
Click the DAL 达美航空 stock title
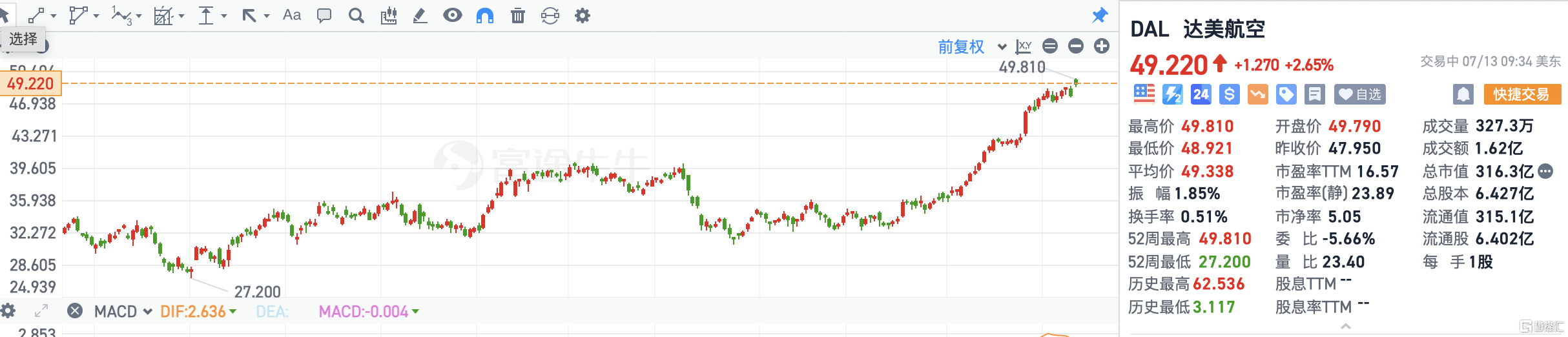click(1197, 29)
